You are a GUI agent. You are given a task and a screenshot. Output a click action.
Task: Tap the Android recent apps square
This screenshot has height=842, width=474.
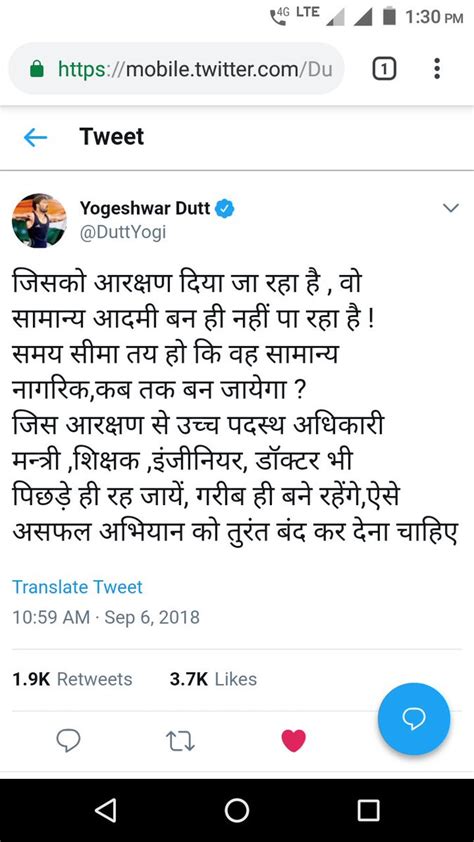tap(368, 810)
